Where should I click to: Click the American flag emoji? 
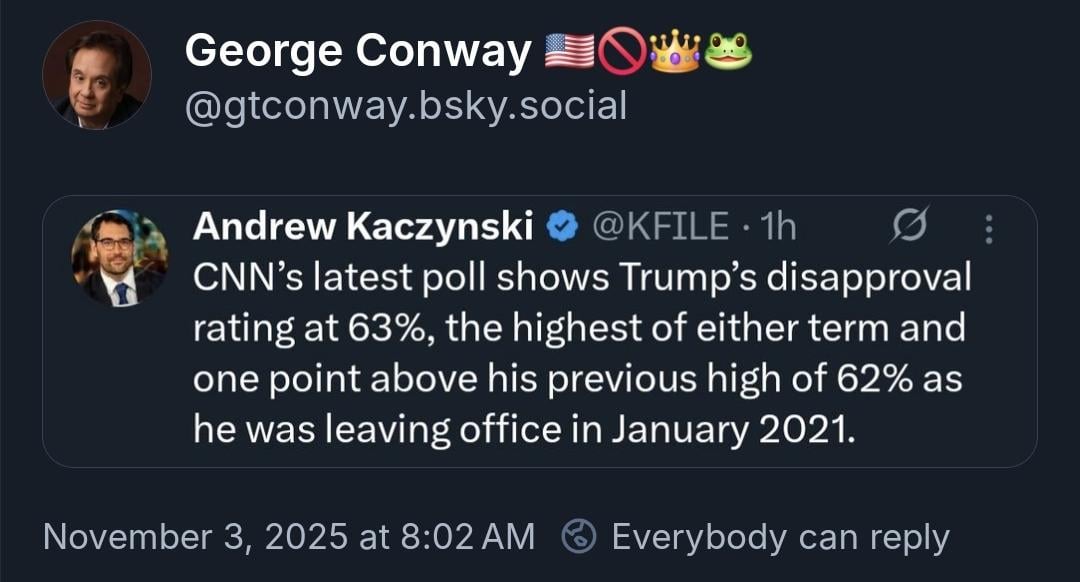tap(570, 52)
